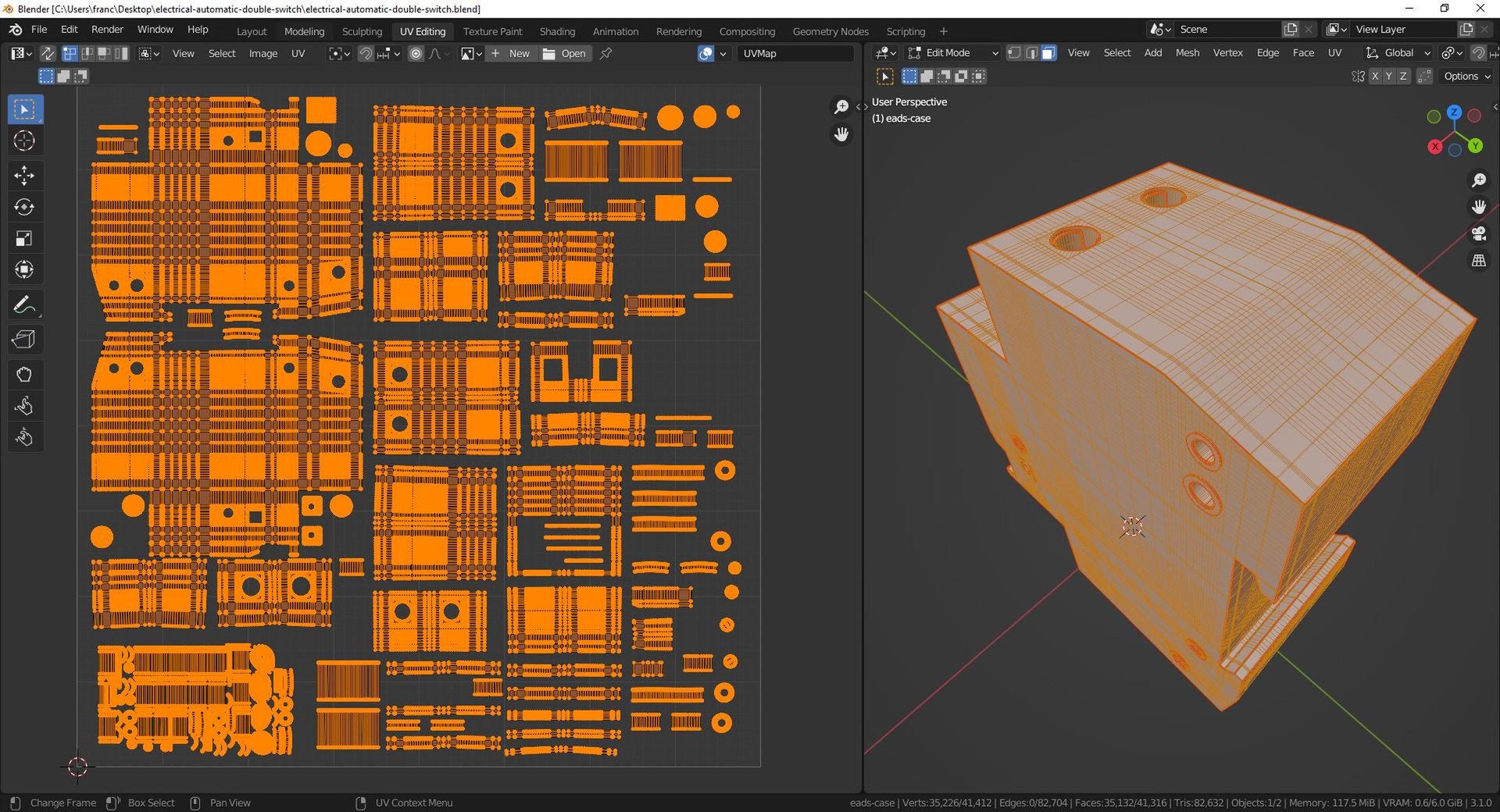The image size is (1500, 812).
Task: Choose the UV Grab sculpt tool
Action: (x=24, y=375)
